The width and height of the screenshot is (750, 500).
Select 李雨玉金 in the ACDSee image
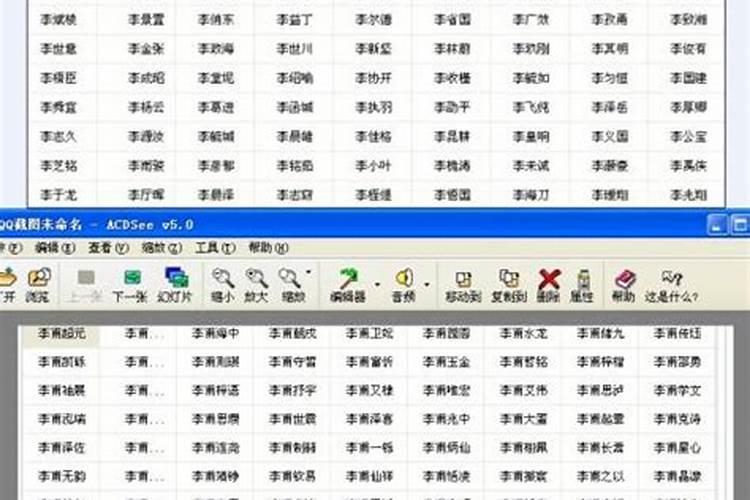click(x=446, y=362)
